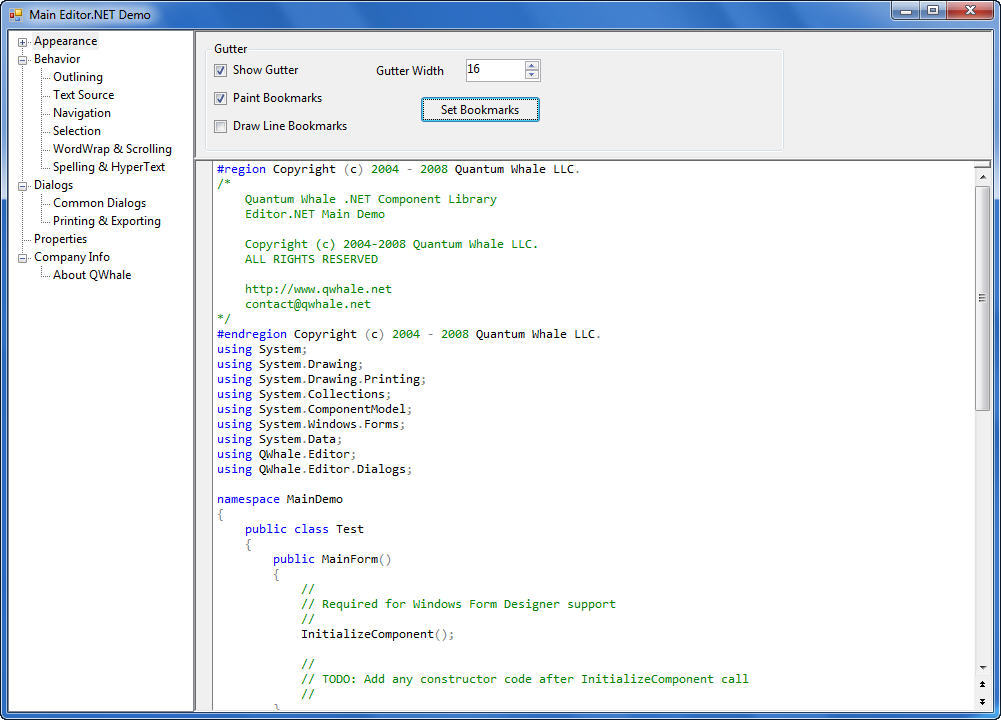Click the scrollbar up arrow
Image resolution: width=1001 pixels, height=720 pixels.
(x=982, y=177)
